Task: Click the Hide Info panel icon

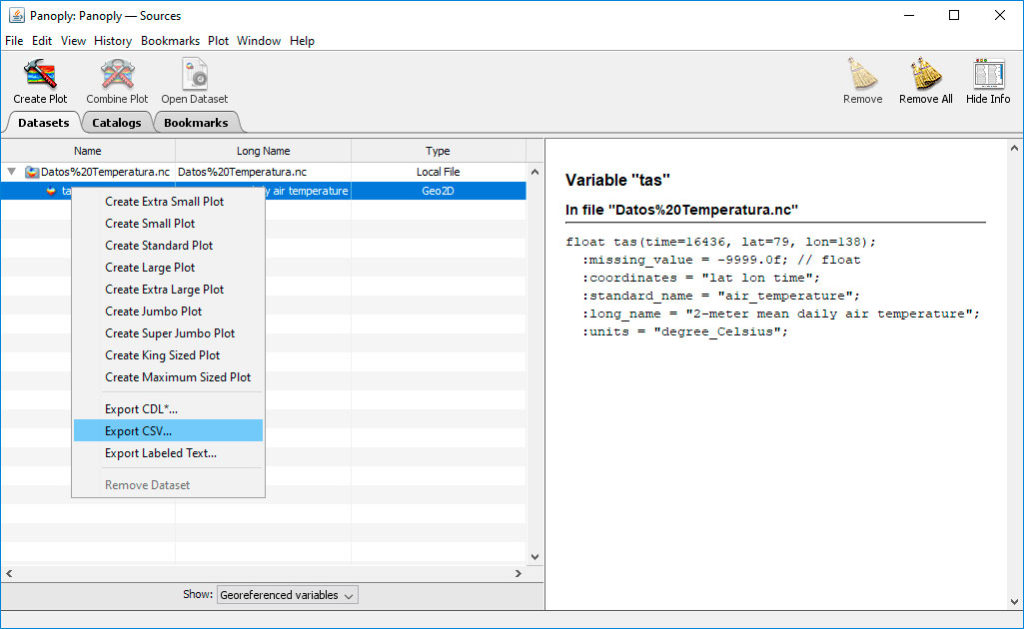Action: [x=988, y=74]
